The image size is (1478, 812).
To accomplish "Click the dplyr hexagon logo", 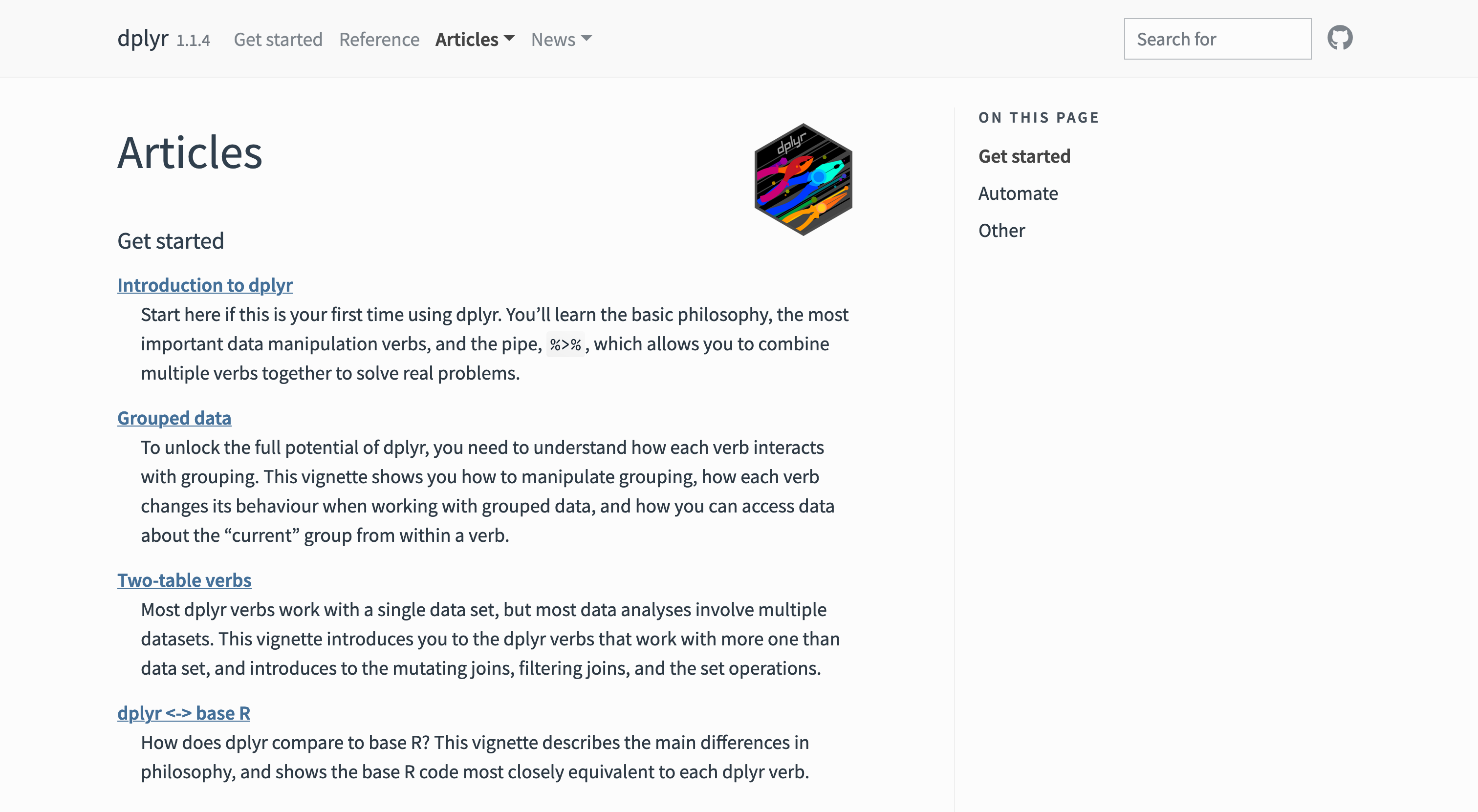I will tap(803, 179).
